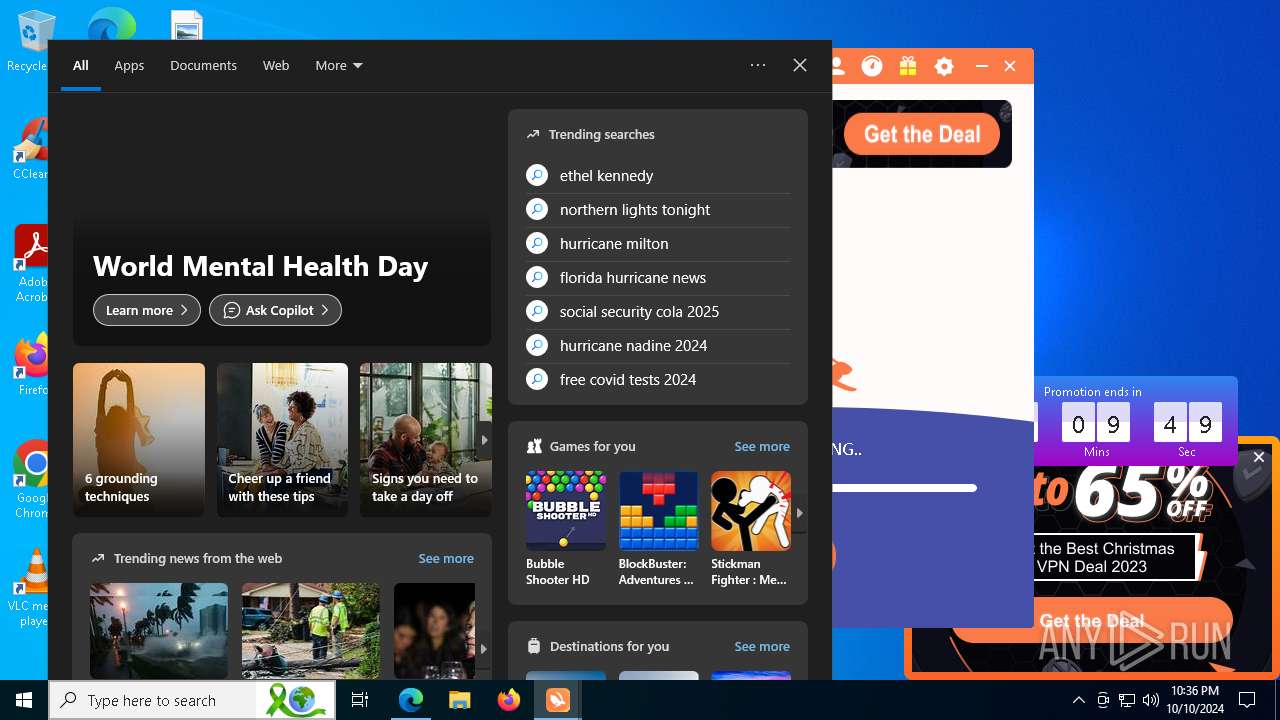Click Get the Deal in Christmas promo popup
Image resolution: width=1280 pixels, height=720 pixels.
coord(1092,621)
